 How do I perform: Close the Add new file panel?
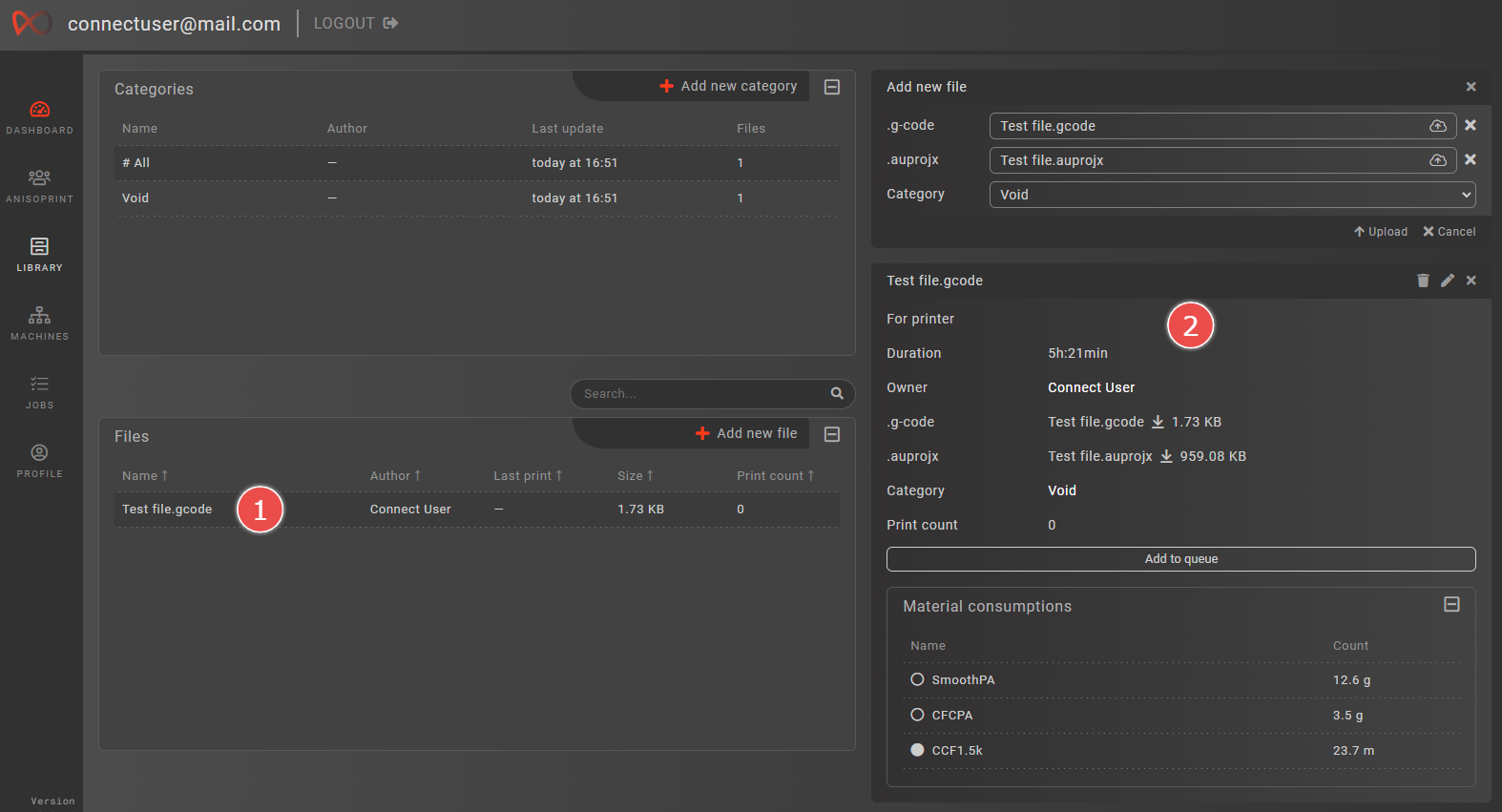[1471, 87]
